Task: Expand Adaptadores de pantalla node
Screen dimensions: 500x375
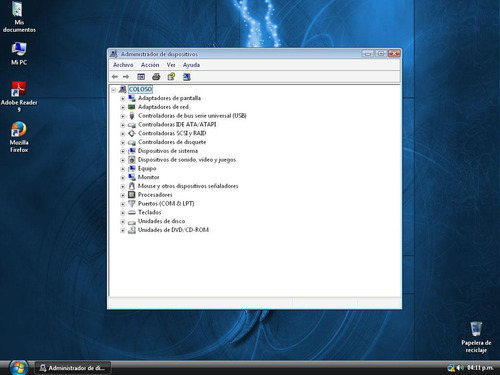Action: click(122, 99)
